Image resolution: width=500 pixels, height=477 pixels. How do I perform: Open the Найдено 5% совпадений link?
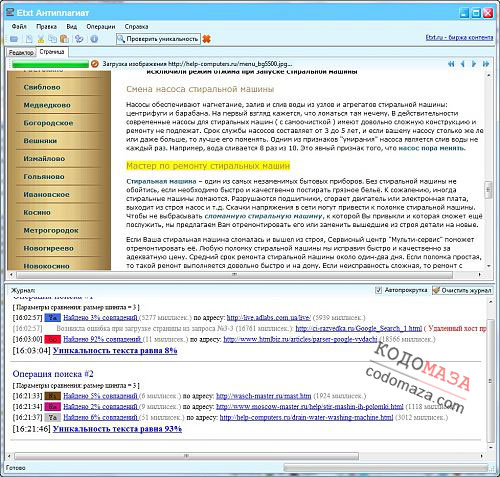point(100,396)
